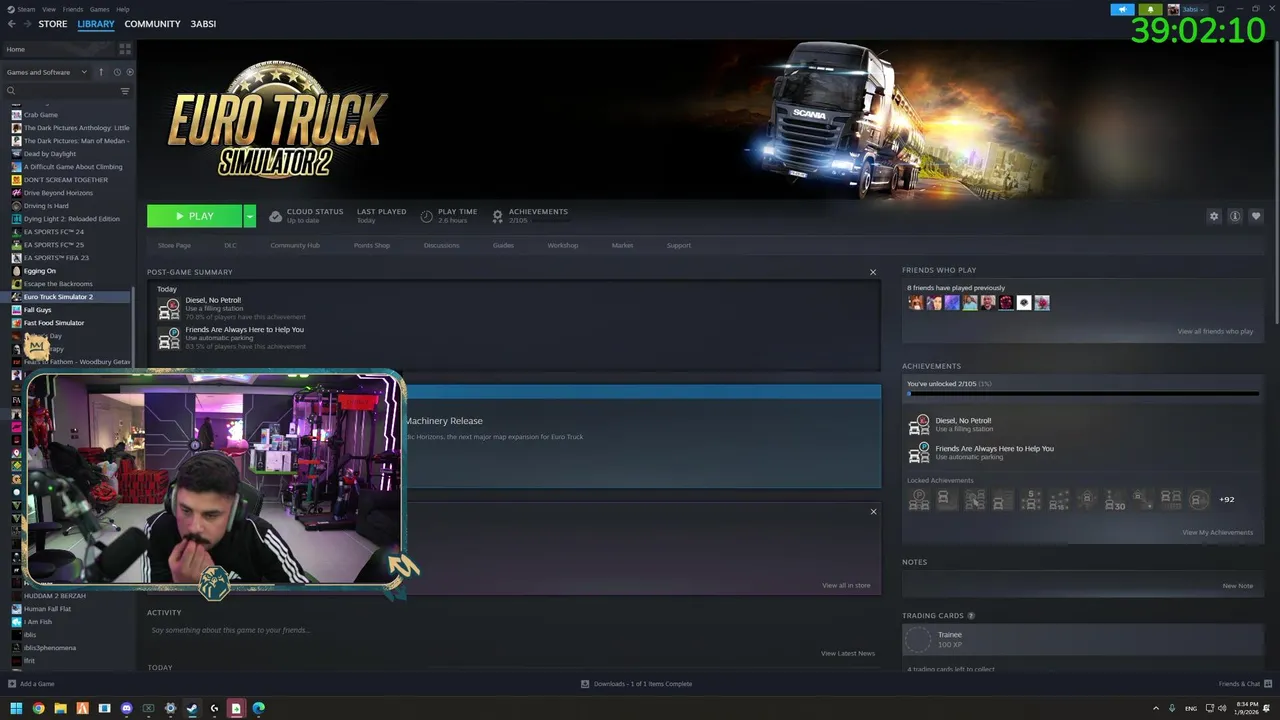Toggle the collections grid view icon
The width and height of the screenshot is (1280, 720).
(x=125, y=48)
